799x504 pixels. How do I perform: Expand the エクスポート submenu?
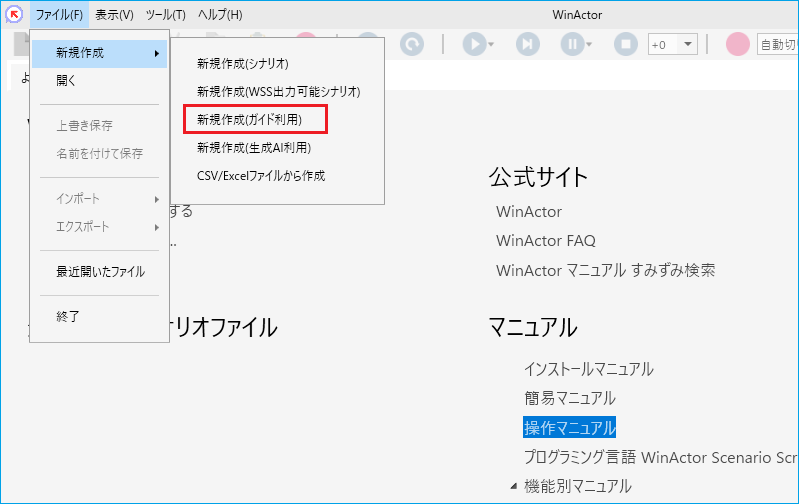tap(99, 227)
